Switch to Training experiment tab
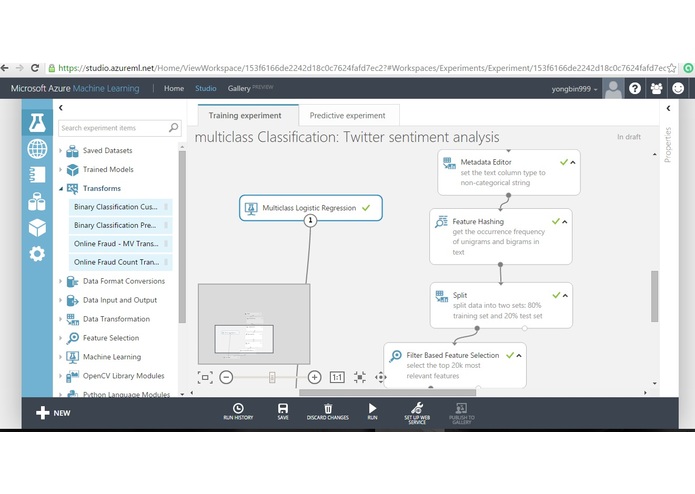The height and width of the screenshot is (494, 695). coord(248,115)
